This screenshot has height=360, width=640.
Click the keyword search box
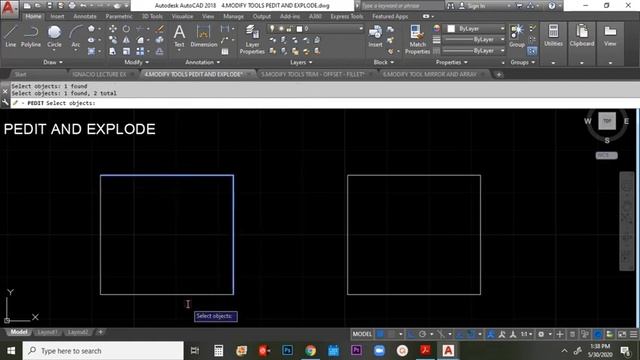tap(402, 6)
